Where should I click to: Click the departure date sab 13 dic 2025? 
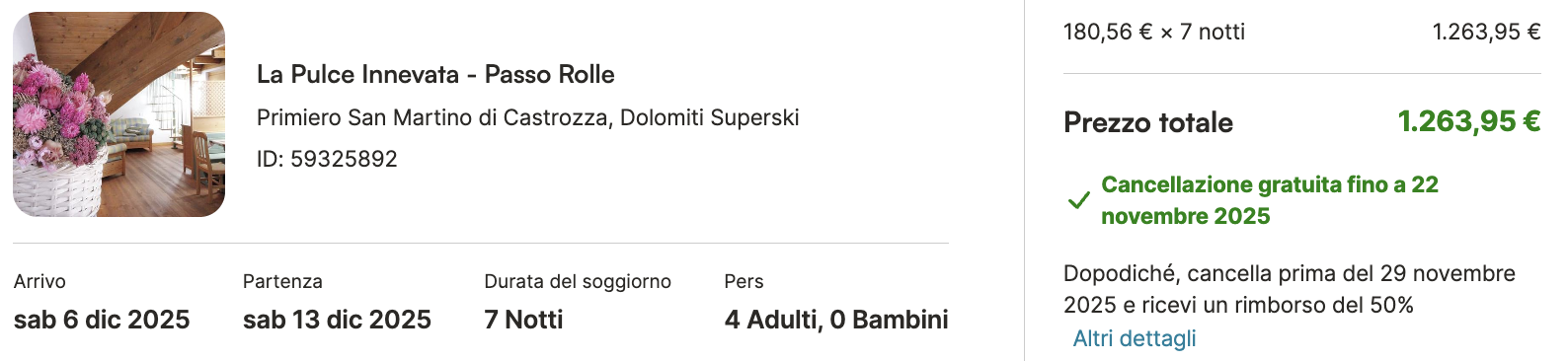(x=337, y=320)
